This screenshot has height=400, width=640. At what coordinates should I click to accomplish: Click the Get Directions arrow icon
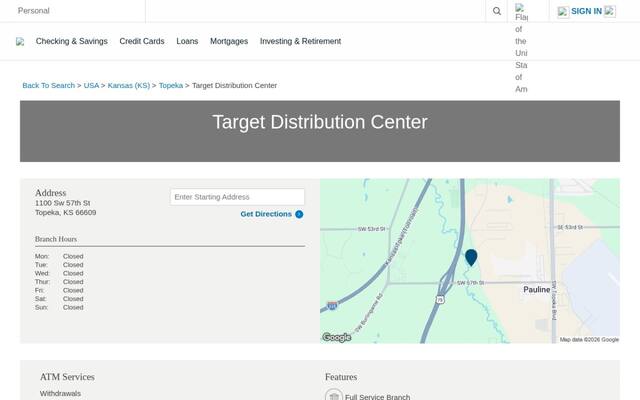(x=299, y=214)
